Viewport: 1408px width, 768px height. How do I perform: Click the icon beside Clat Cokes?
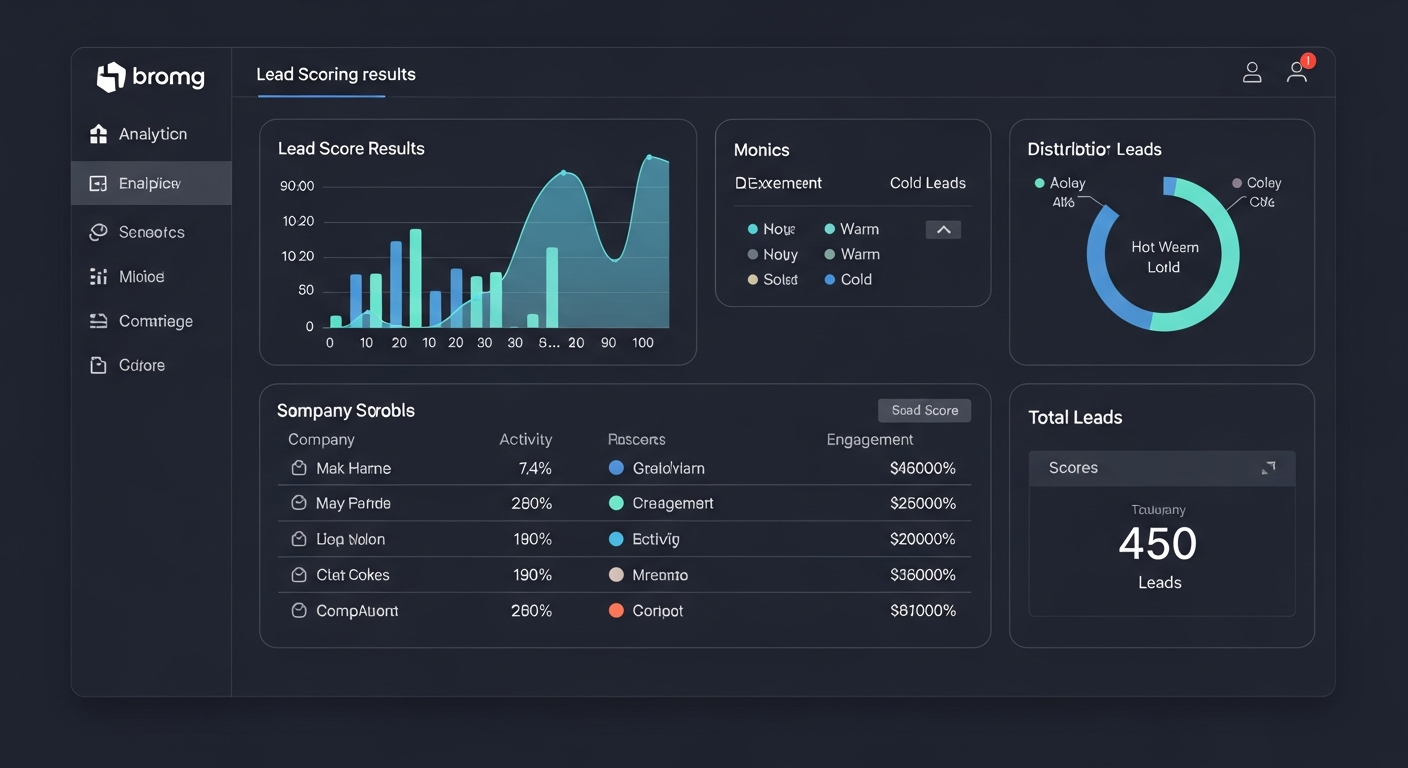(298, 575)
